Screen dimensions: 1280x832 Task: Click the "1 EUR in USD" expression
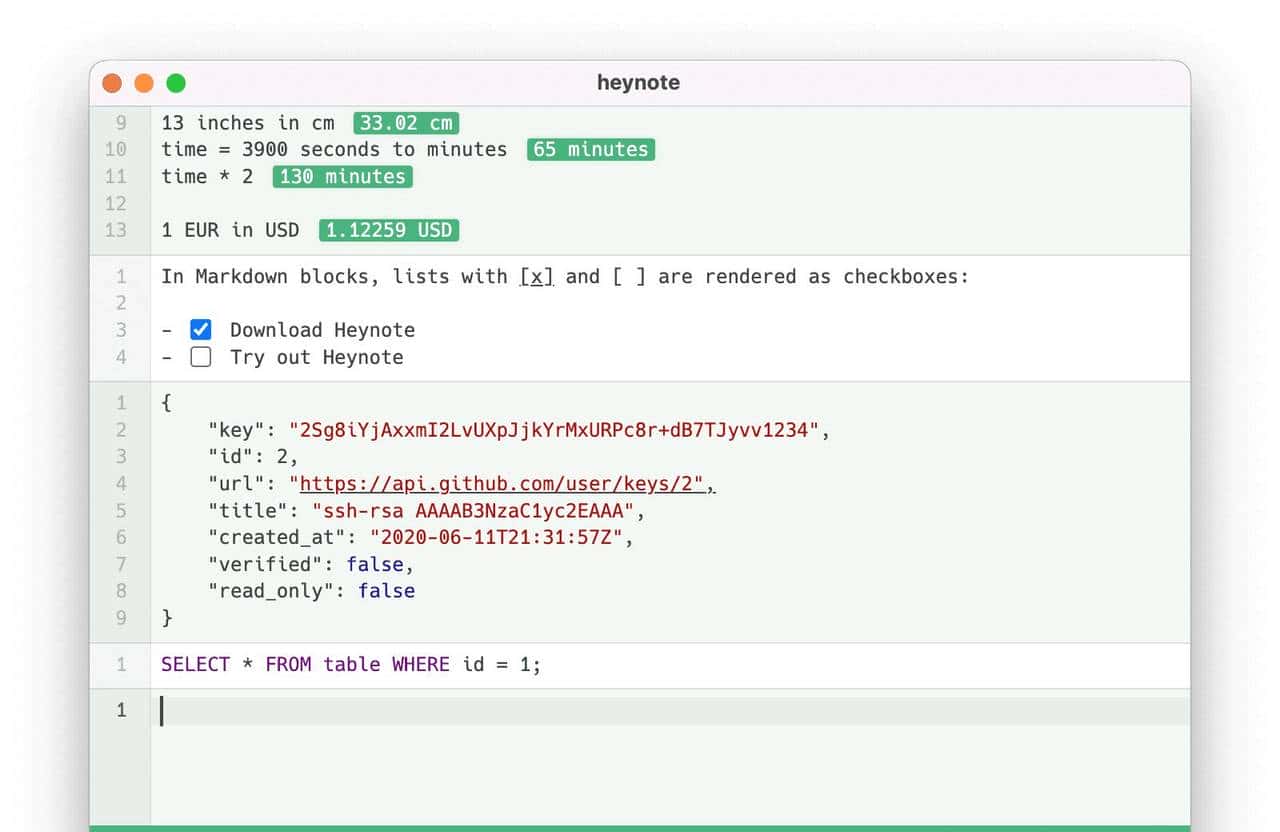click(230, 230)
